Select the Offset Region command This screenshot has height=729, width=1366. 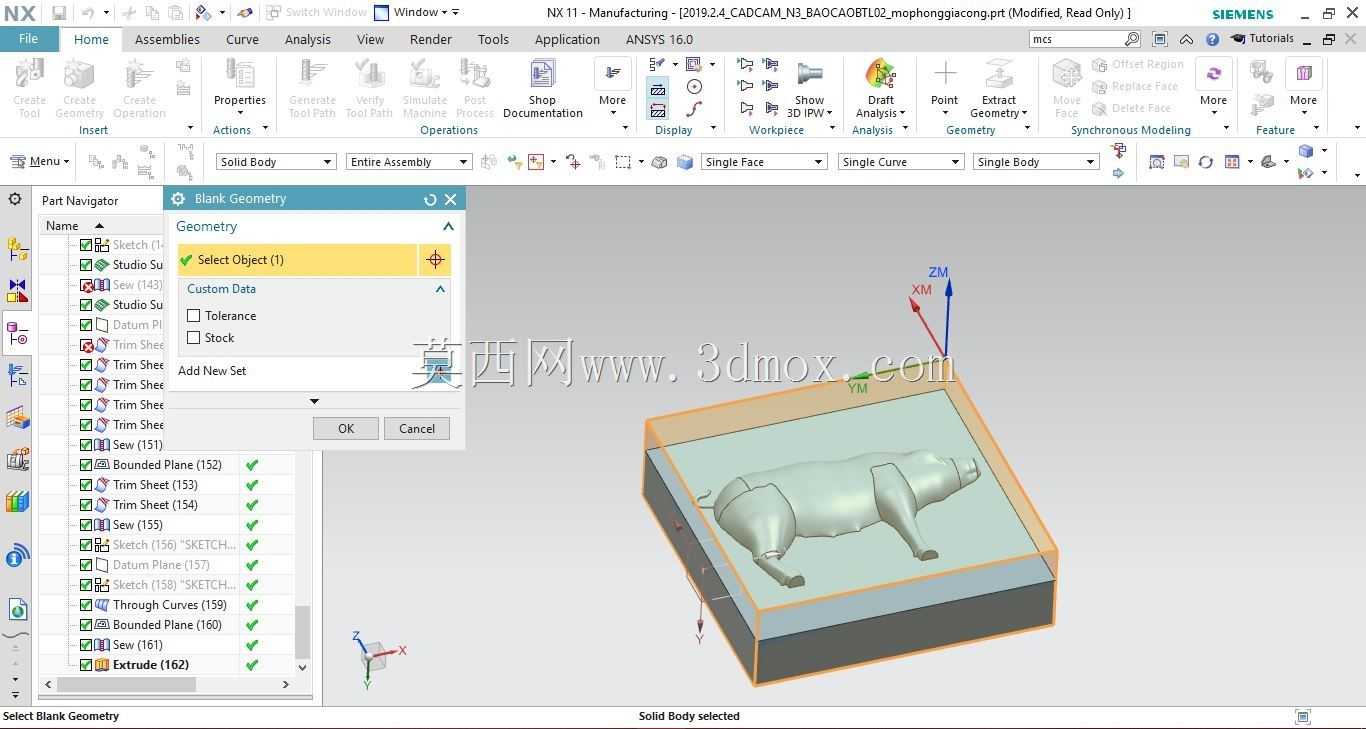[1137, 64]
